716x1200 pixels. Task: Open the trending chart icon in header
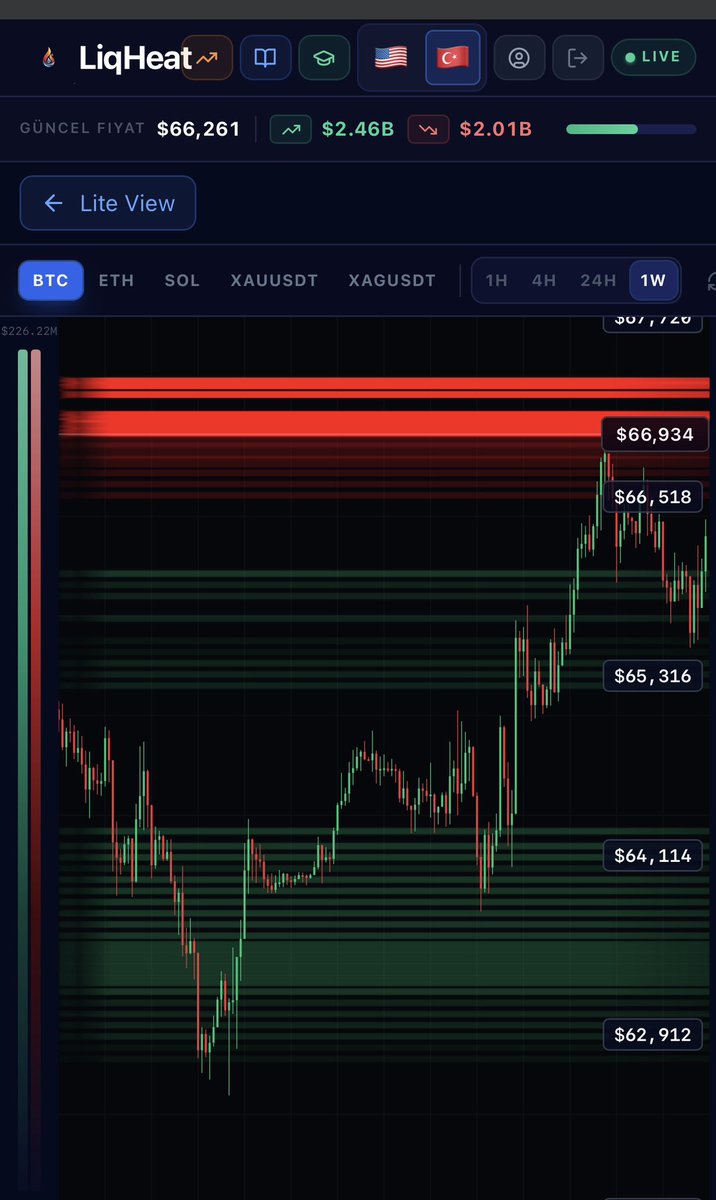pyautogui.click(x=207, y=58)
